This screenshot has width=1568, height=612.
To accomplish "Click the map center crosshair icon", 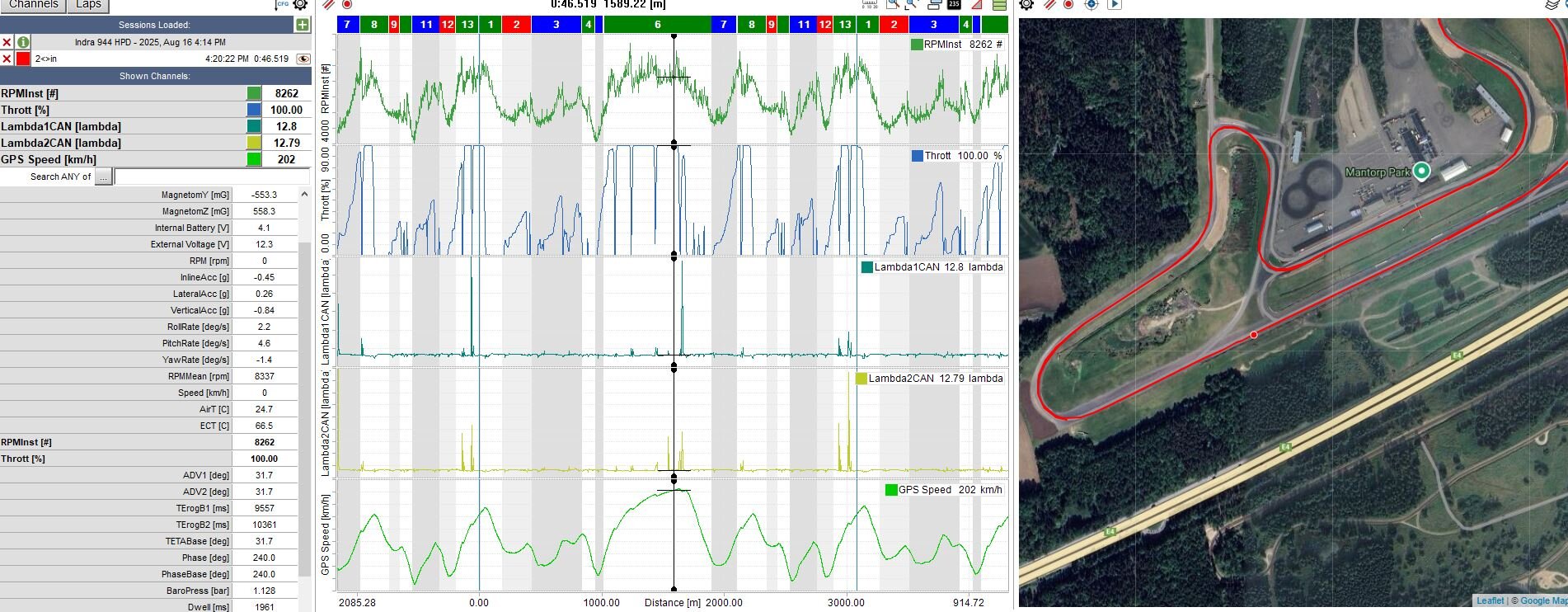I will pos(1091,4).
